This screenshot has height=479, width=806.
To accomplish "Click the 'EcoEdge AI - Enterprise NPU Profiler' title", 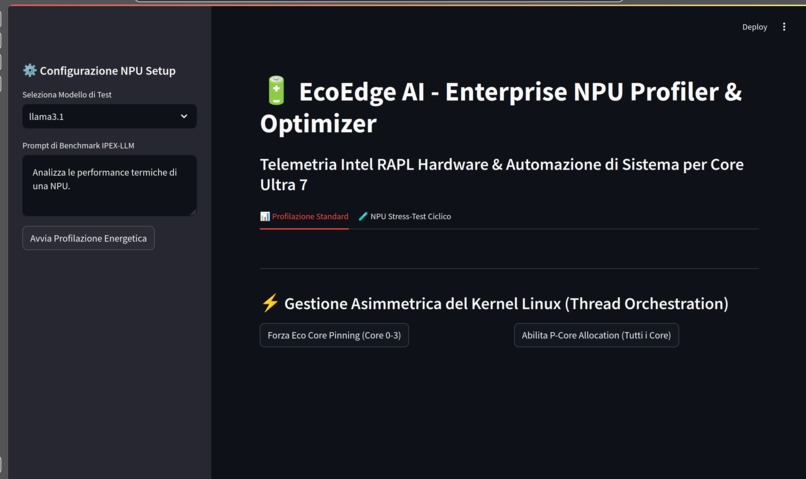I will [x=501, y=107].
